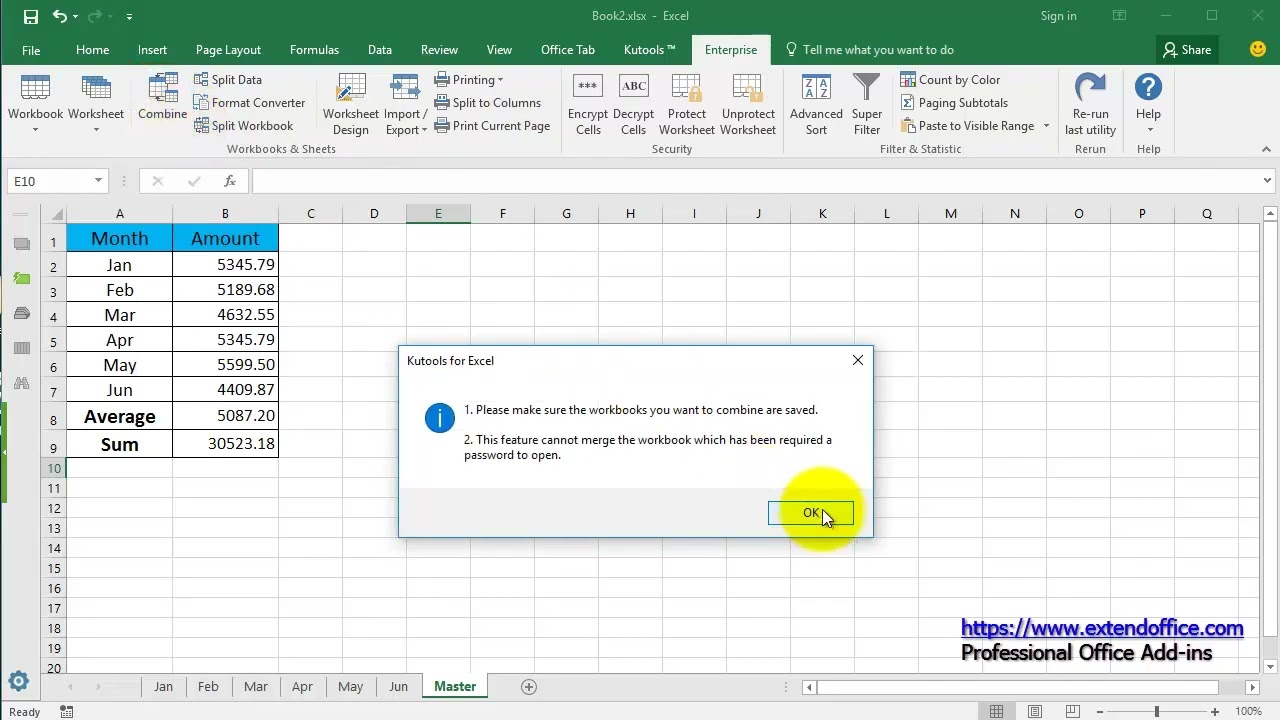Select the Amount header cell

(x=225, y=238)
